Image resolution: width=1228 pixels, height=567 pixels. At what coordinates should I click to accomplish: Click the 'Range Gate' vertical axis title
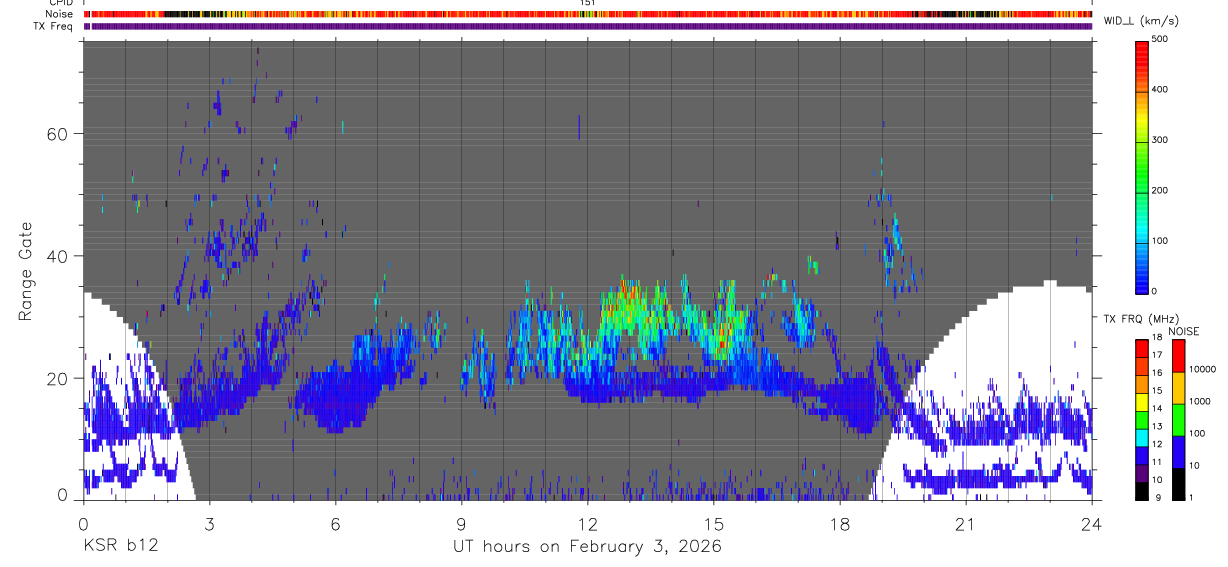(x=24, y=271)
